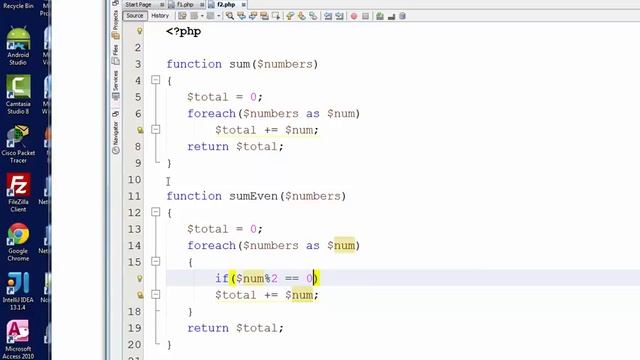Viewport: 640px width, 360px height.
Task: Open the Forward navigation dropdown arrow
Action: click(219, 16)
